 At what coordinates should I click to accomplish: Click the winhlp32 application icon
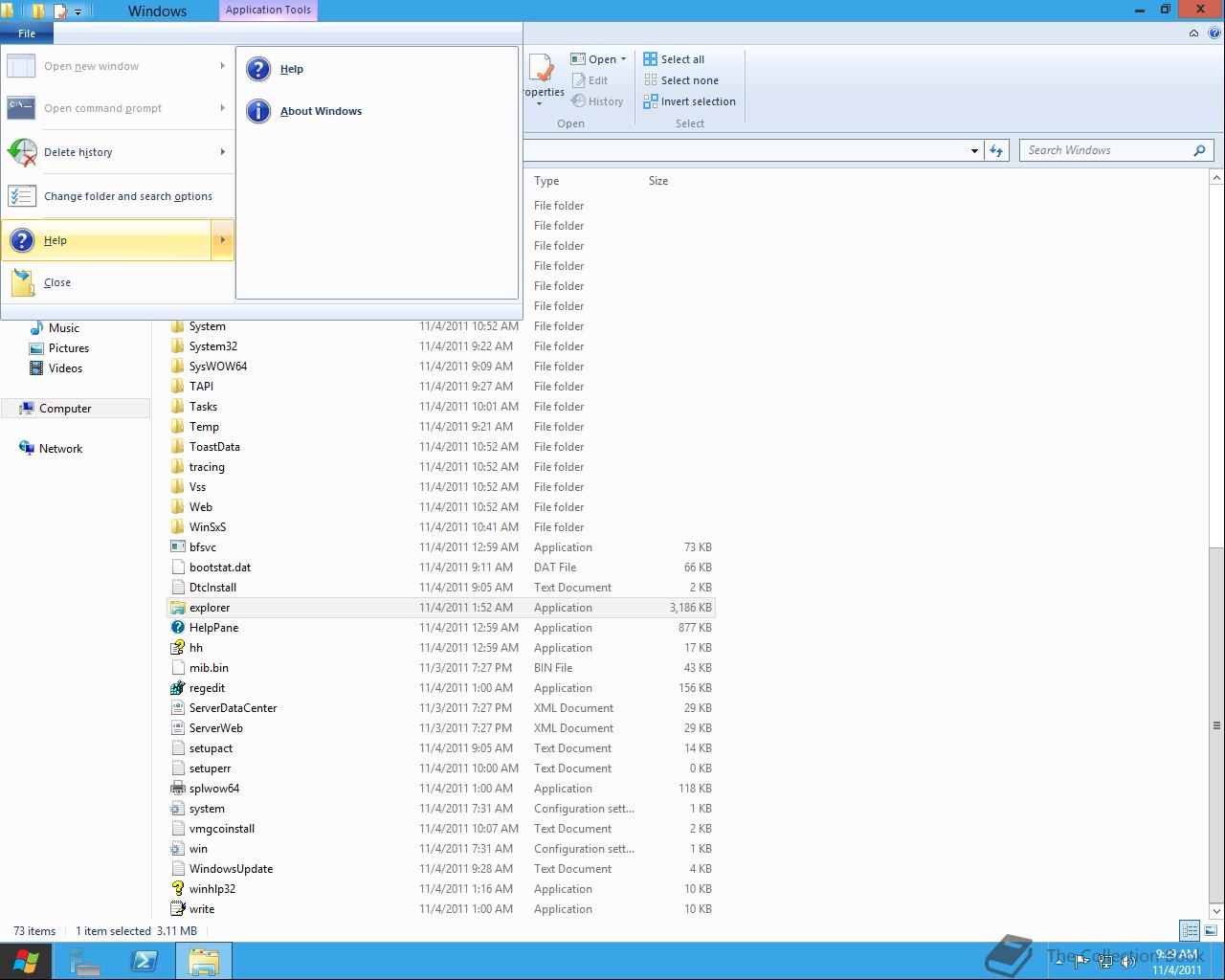click(x=177, y=889)
